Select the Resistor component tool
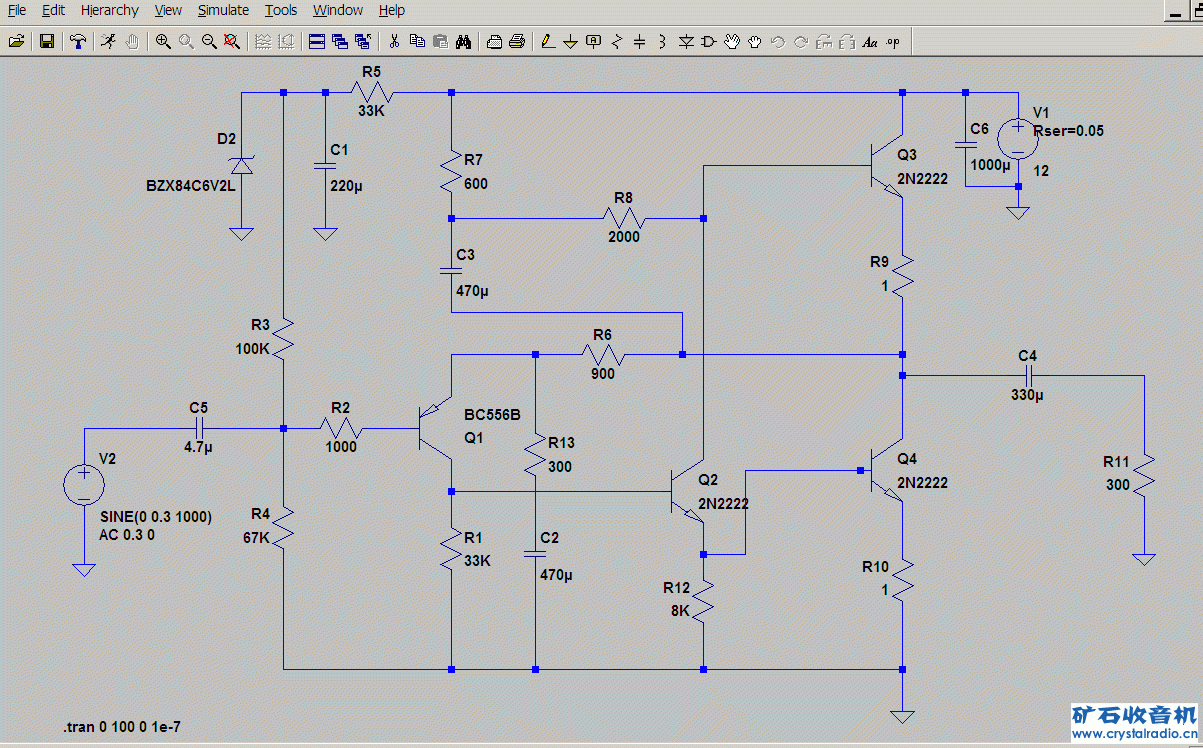 617,41
